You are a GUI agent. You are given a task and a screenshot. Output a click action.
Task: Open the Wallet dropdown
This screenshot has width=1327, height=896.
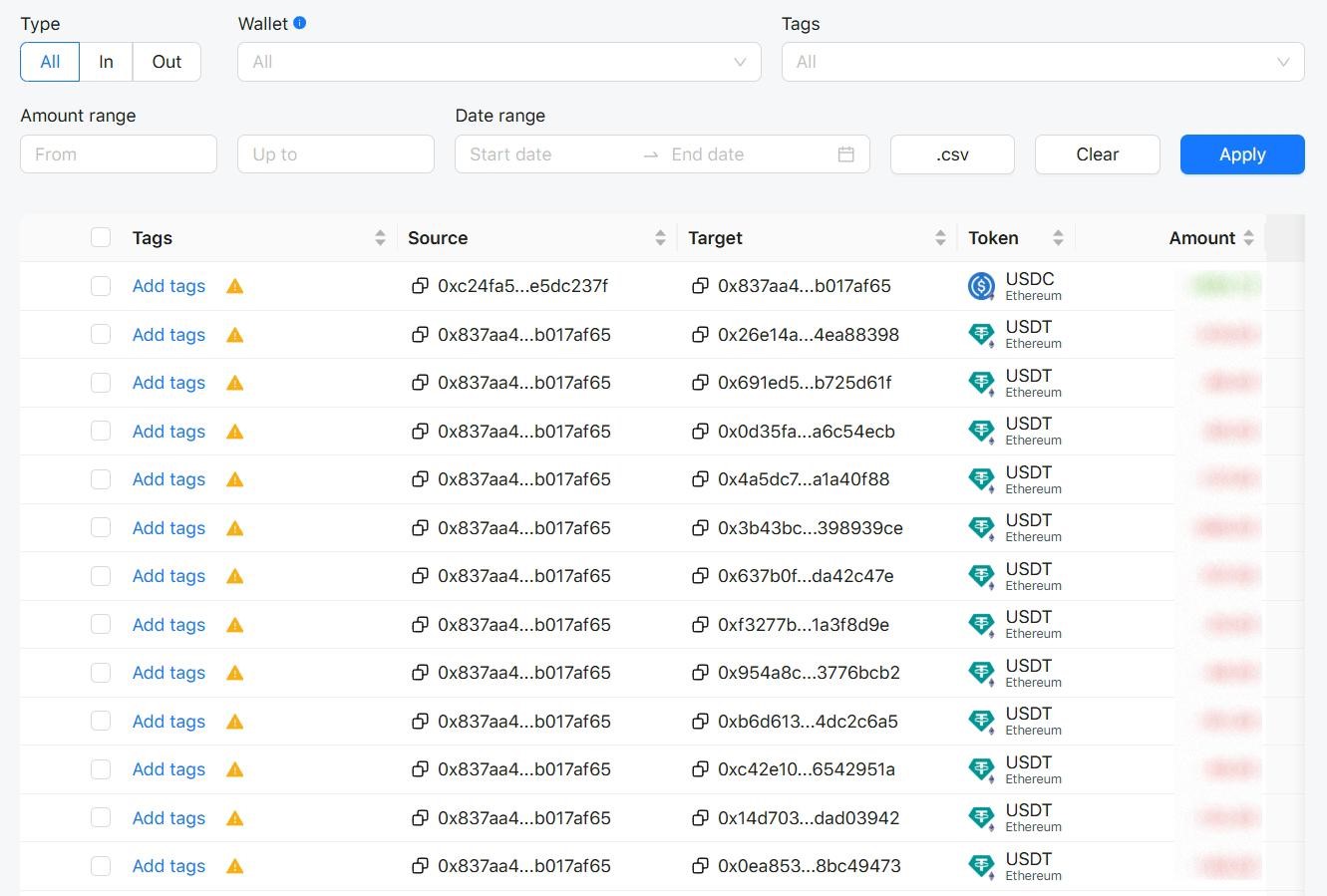tap(499, 62)
